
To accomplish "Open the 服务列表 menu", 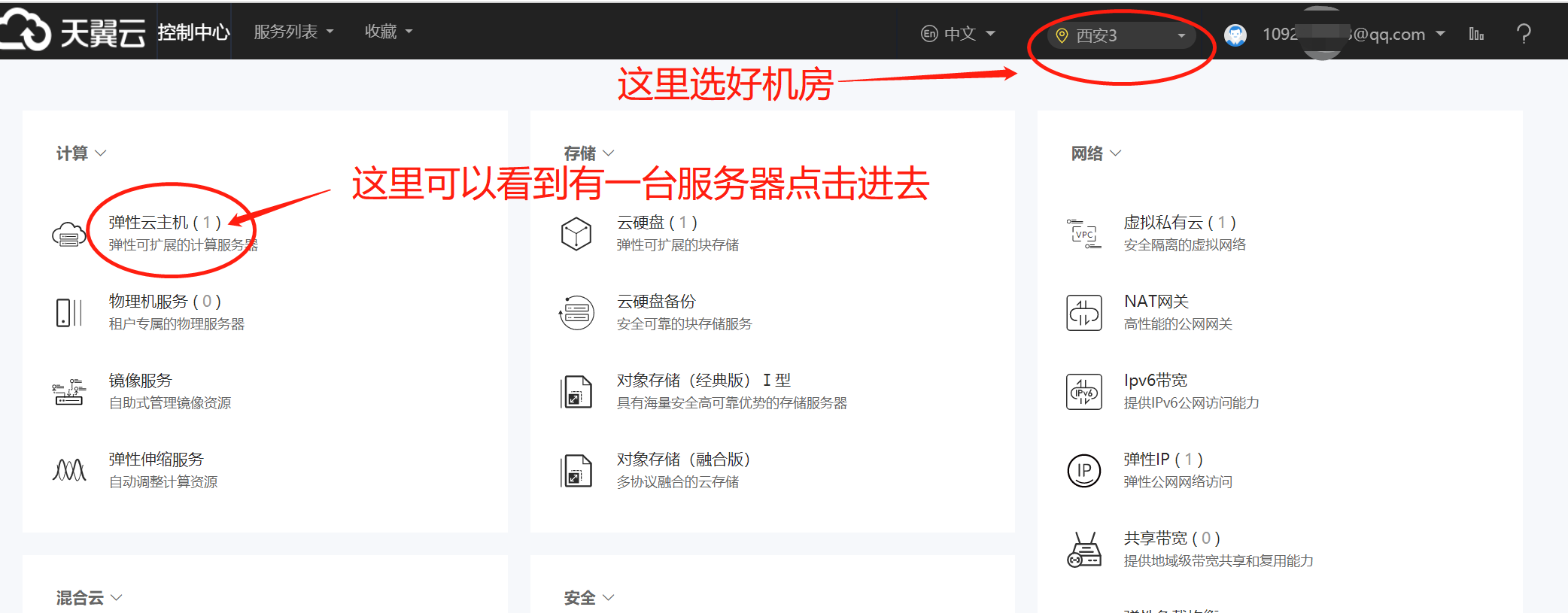I will pyautogui.click(x=293, y=32).
